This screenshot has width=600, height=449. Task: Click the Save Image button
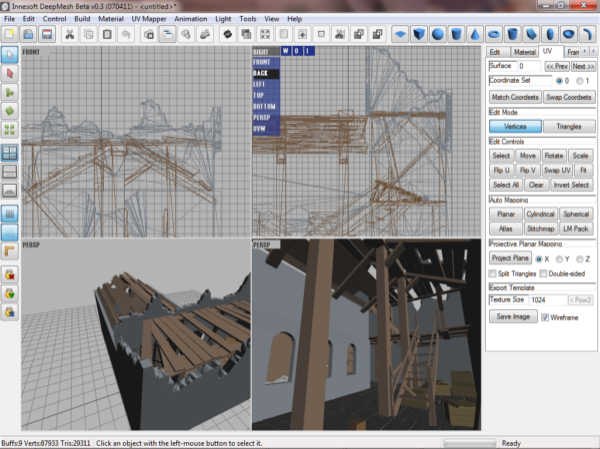click(511, 316)
